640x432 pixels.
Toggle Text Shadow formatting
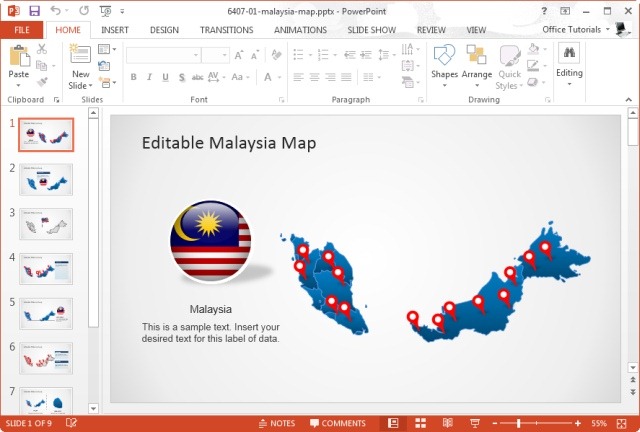(182, 77)
